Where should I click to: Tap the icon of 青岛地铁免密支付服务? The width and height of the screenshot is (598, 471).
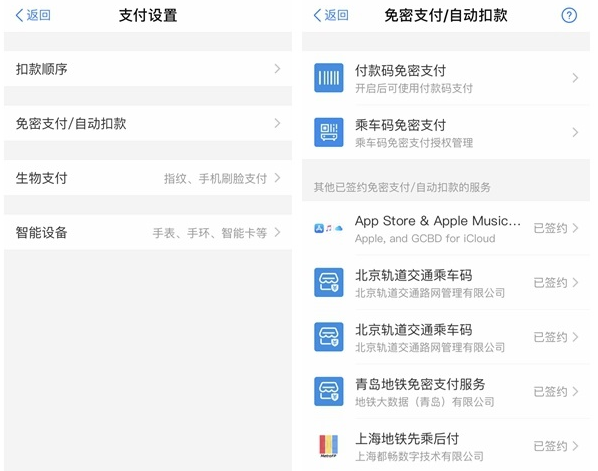(328, 391)
